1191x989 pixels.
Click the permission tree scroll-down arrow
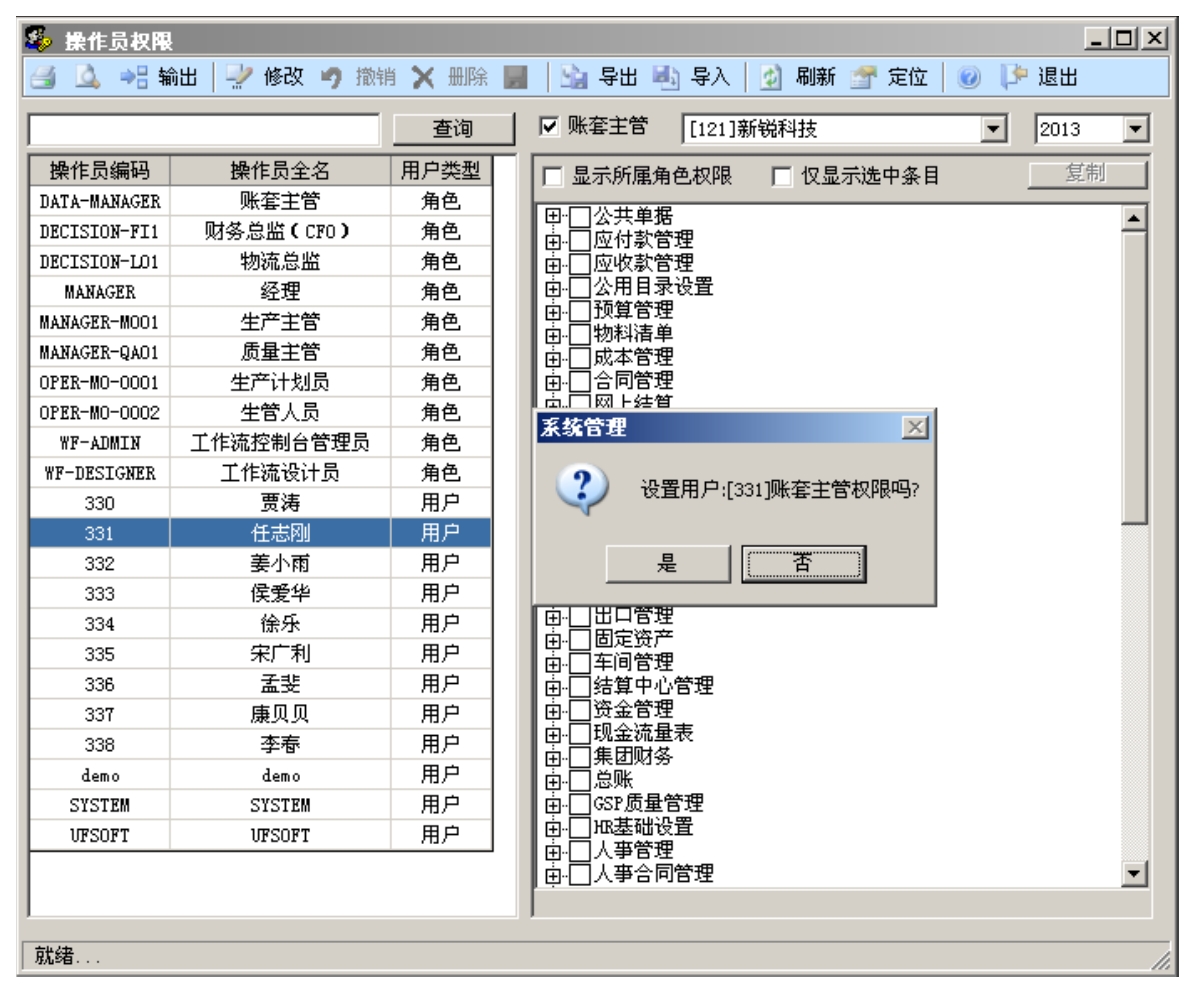click(x=1133, y=874)
